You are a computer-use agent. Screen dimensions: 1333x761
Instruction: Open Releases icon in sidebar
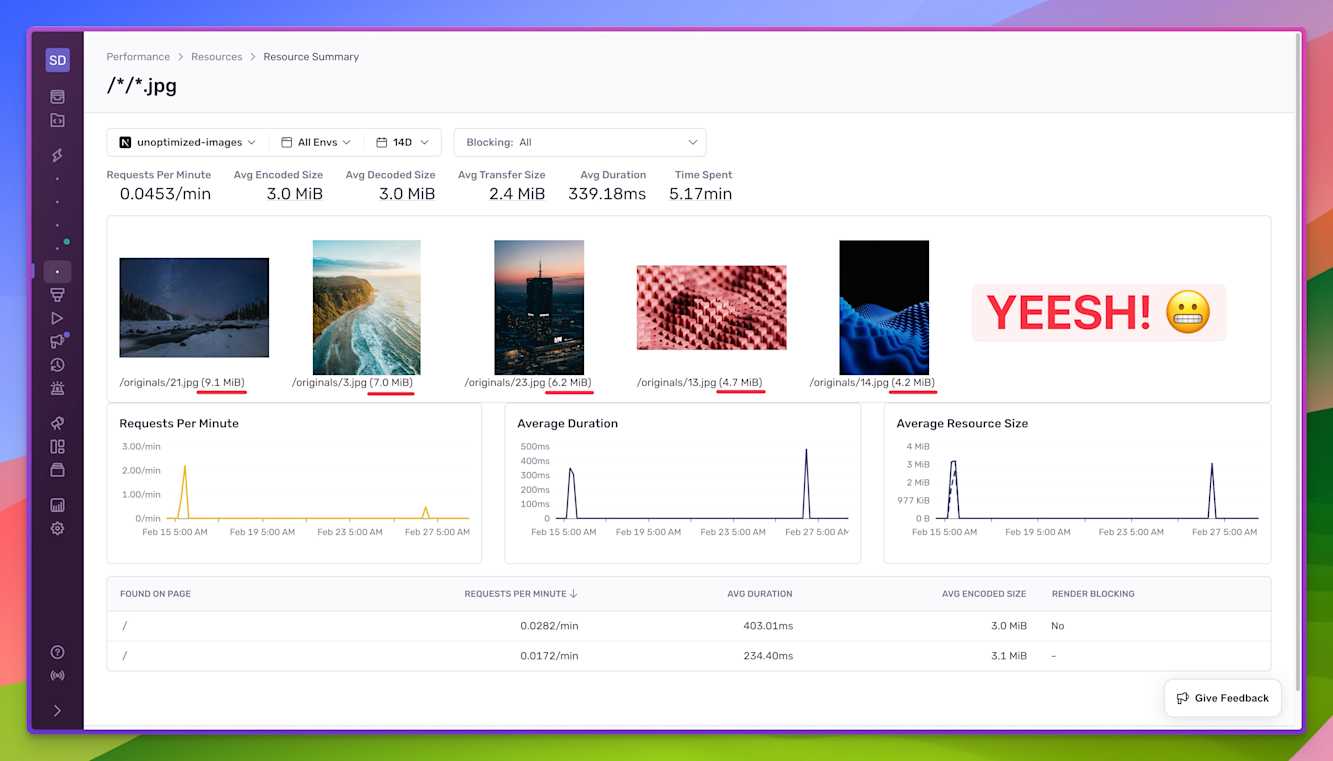tap(57, 470)
